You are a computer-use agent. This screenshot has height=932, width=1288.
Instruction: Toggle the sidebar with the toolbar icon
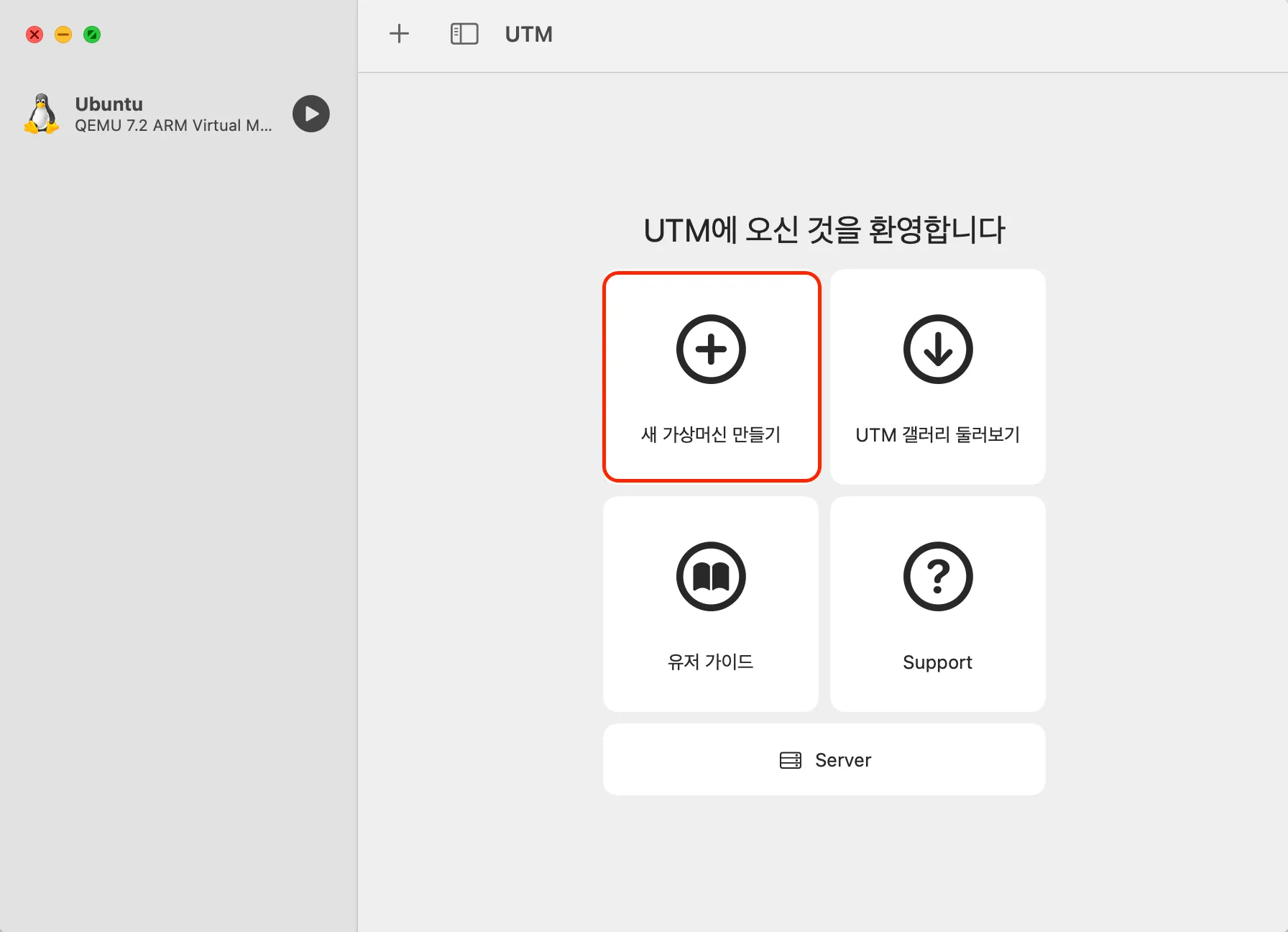[x=464, y=34]
